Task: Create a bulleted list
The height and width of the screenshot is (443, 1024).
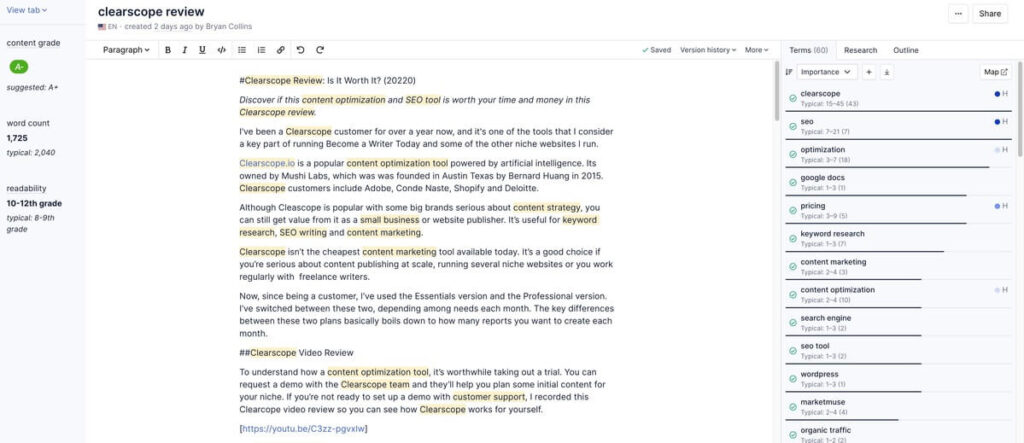Action: point(242,49)
